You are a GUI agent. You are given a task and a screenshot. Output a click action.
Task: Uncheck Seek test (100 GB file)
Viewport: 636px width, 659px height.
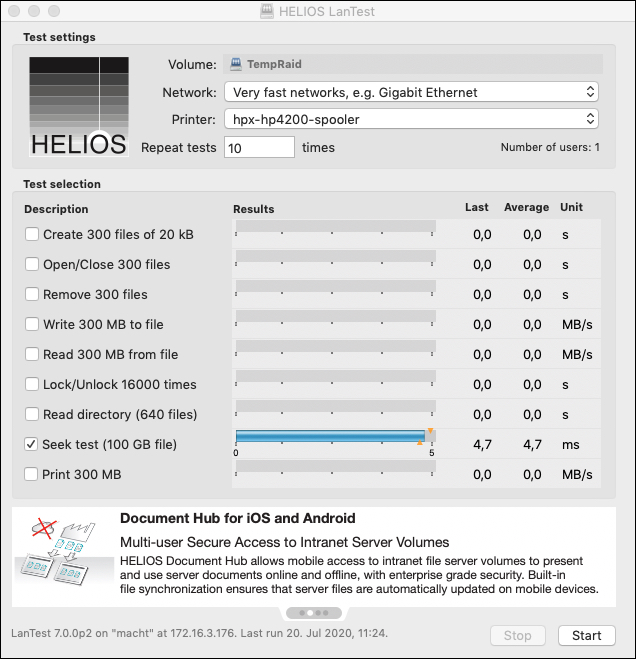pos(31,444)
